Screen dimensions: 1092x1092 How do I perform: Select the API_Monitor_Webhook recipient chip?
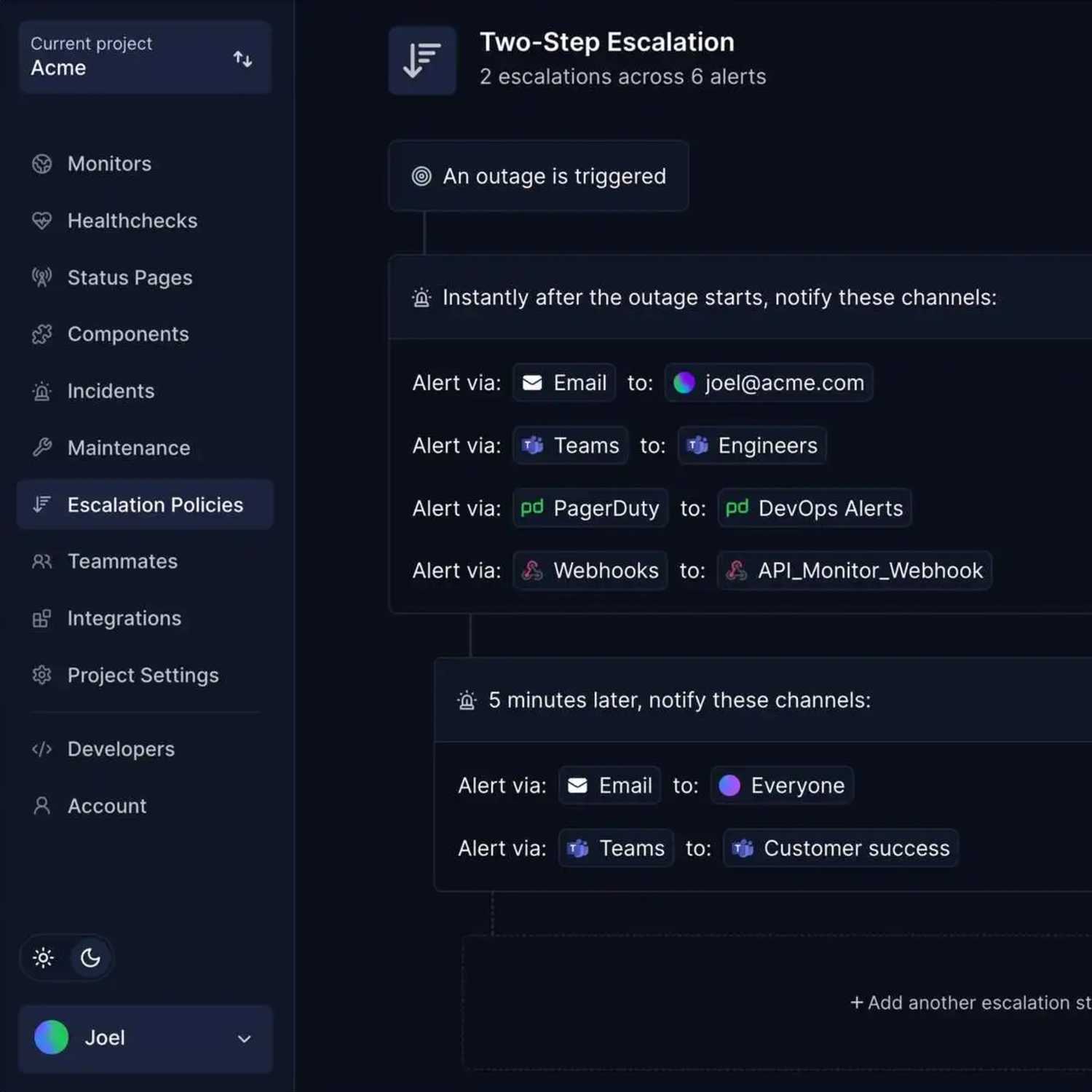tap(855, 571)
